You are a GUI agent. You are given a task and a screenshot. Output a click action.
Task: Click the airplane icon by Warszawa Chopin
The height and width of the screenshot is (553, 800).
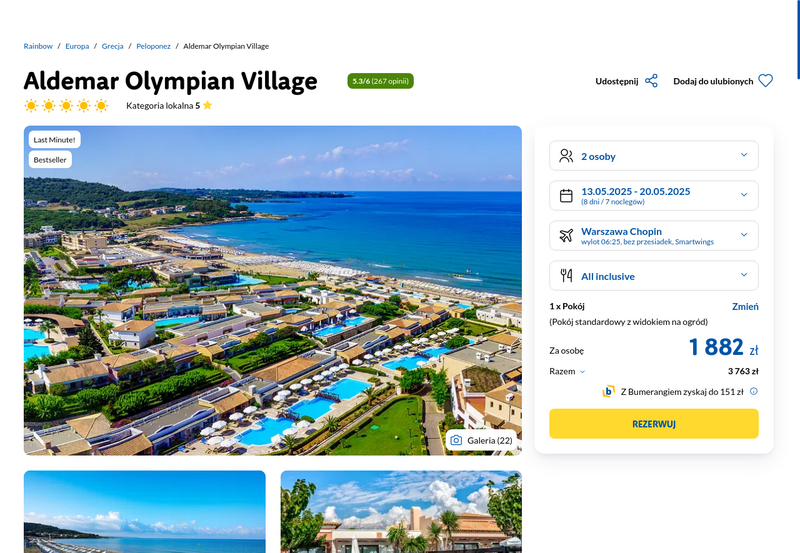pos(566,235)
